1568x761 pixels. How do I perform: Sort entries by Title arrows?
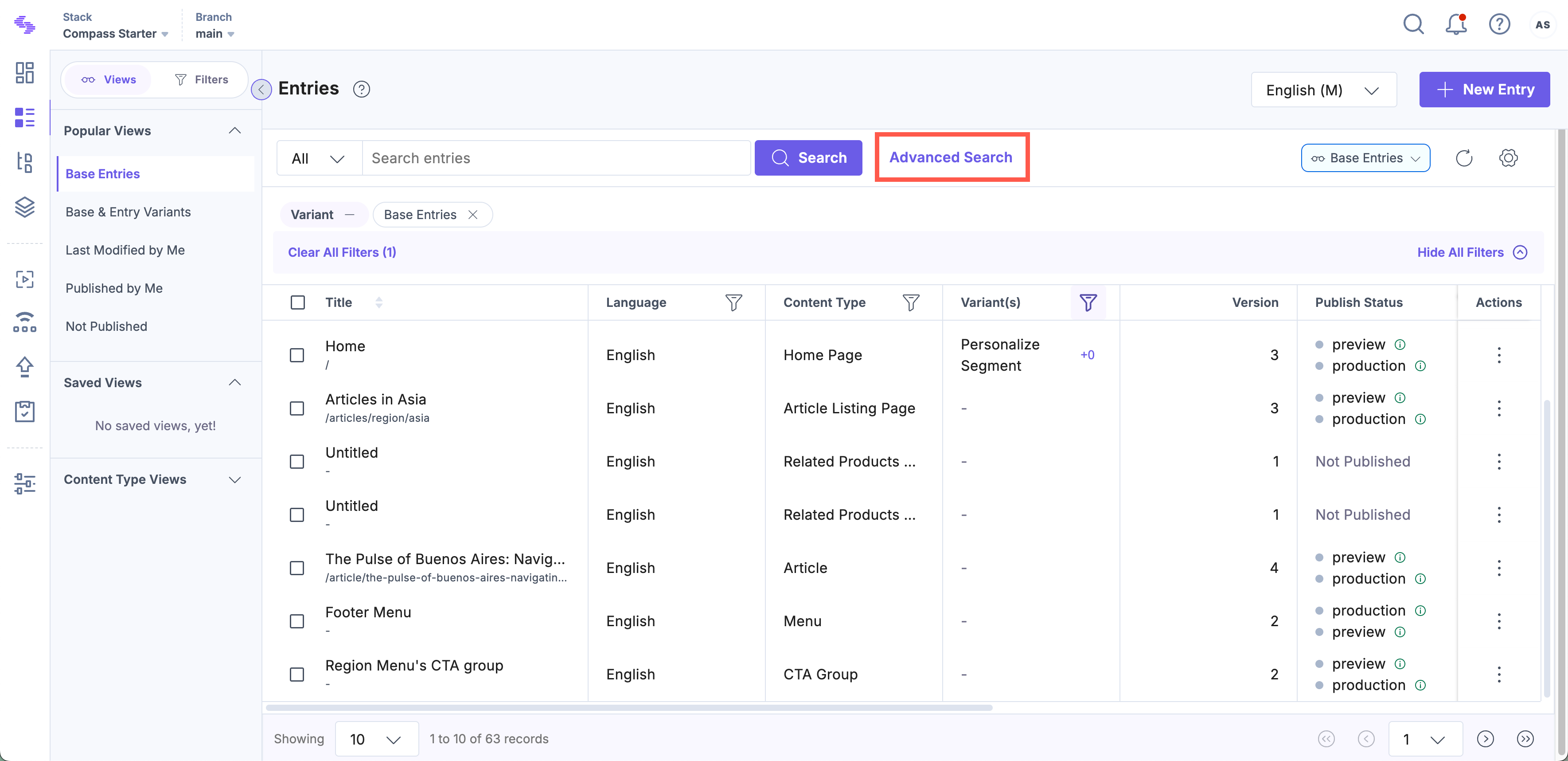click(x=379, y=302)
